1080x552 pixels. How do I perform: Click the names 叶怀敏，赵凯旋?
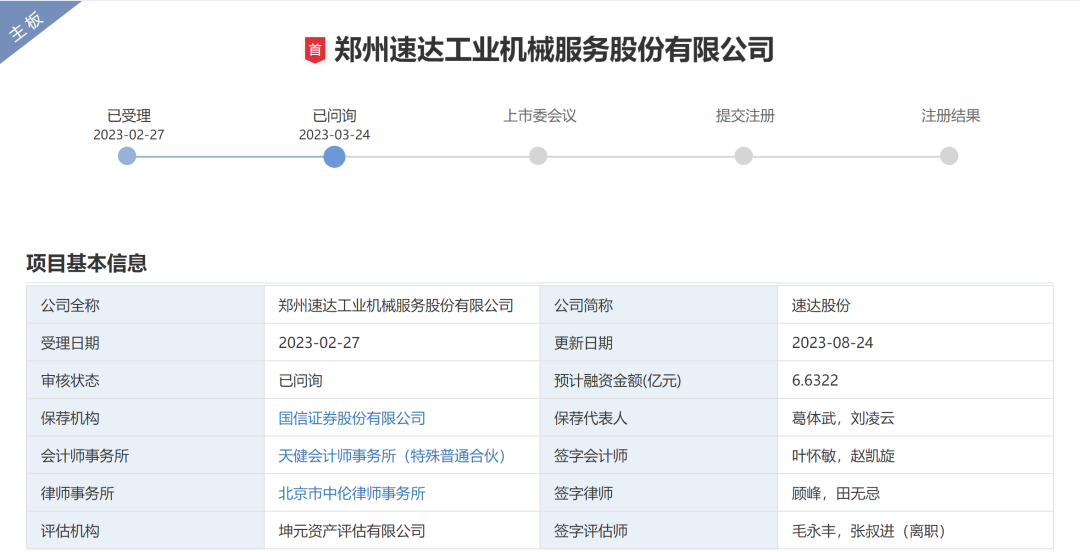(x=843, y=456)
